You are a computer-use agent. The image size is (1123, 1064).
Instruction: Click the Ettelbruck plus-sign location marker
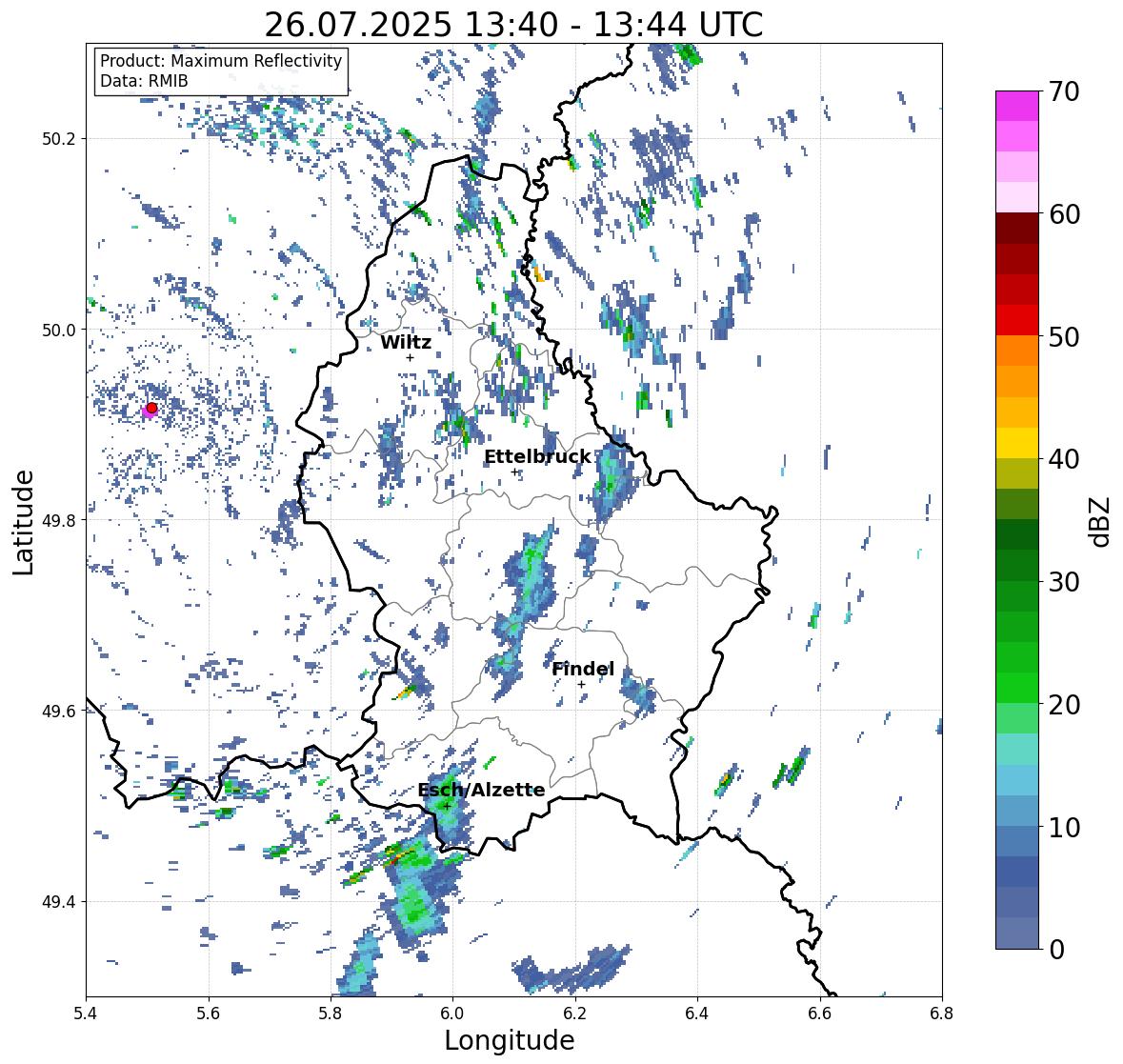click(x=514, y=472)
